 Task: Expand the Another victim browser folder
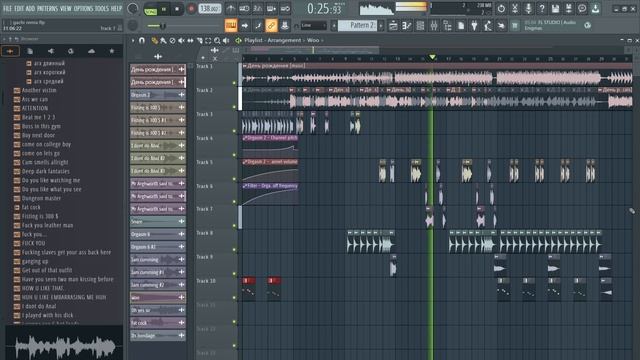coord(39,90)
